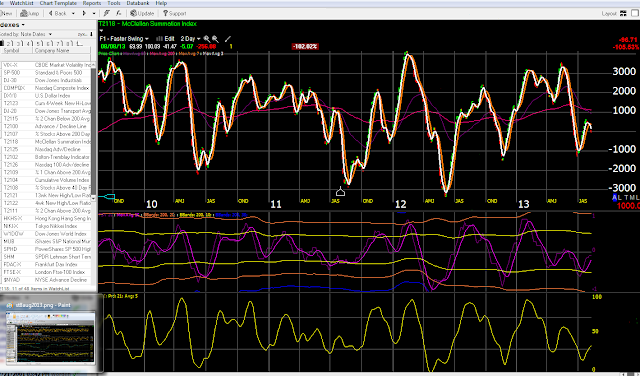Click the lightning-bolt icon in the toolbar
Viewport: 640px width, 376px height.
pyautogui.click(x=107, y=13)
